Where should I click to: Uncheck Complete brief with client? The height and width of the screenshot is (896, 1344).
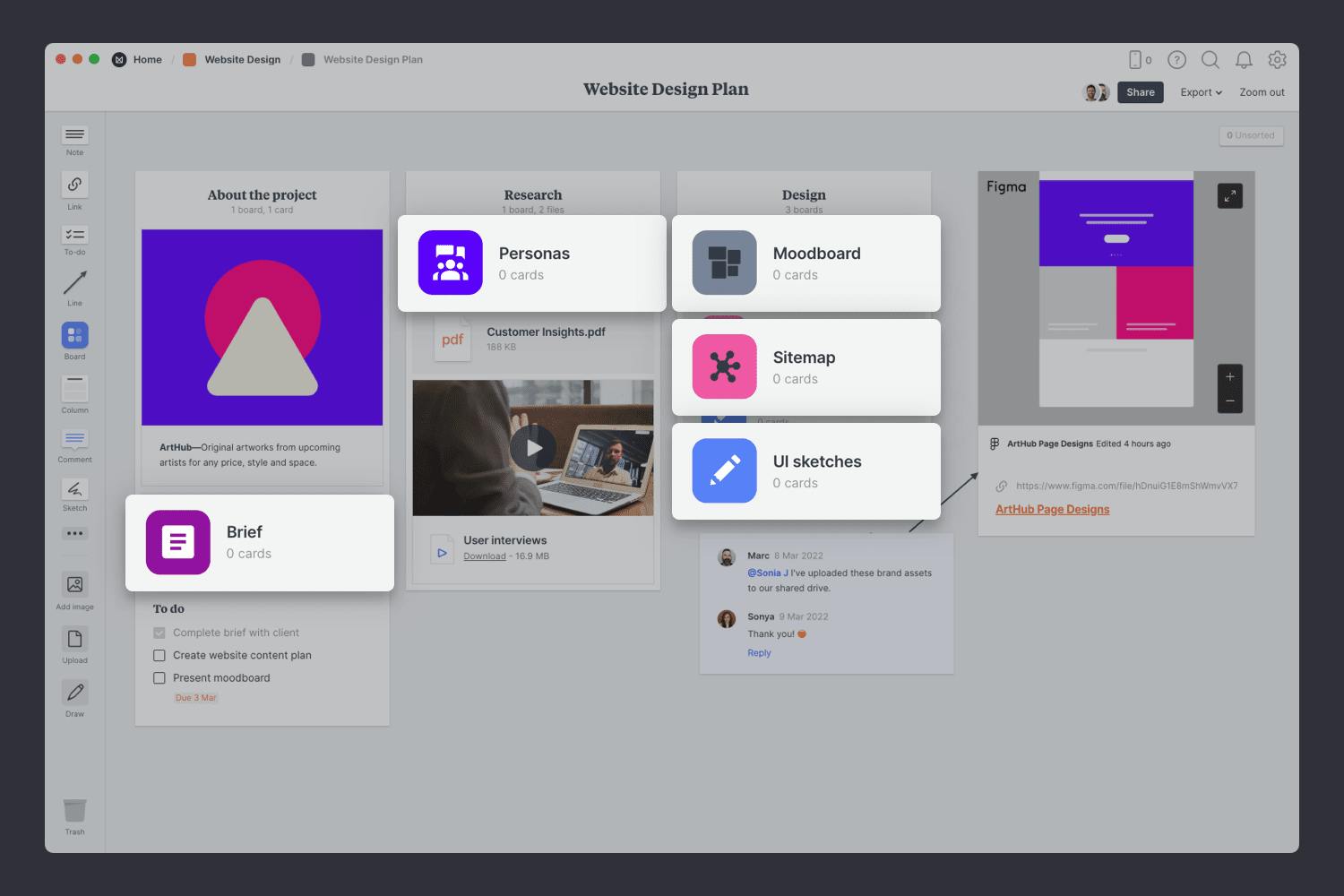pos(159,633)
